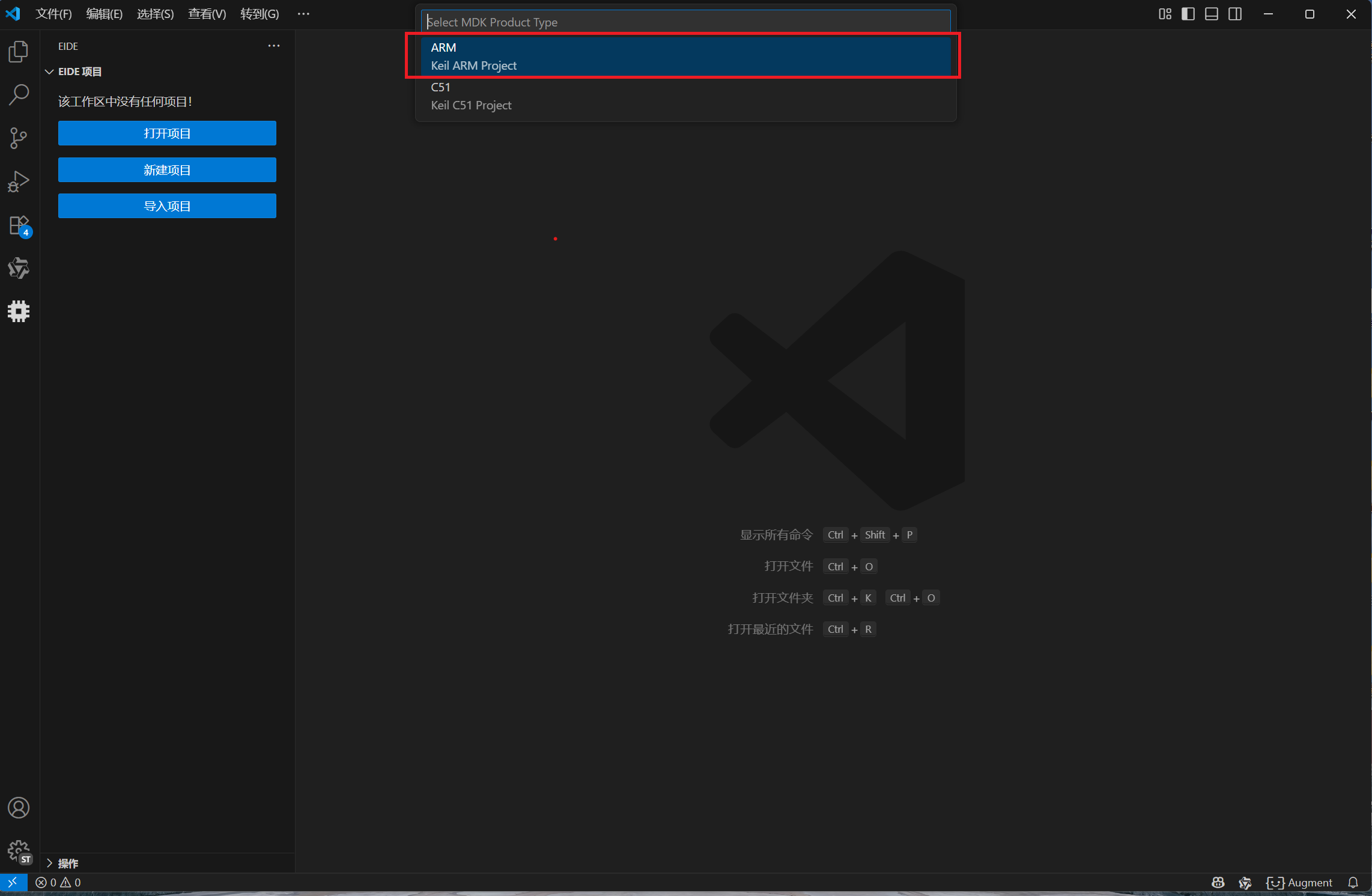Open the 文件(F) menu
The width and height of the screenshot is (1372, 896).
(x=53, y=14)
